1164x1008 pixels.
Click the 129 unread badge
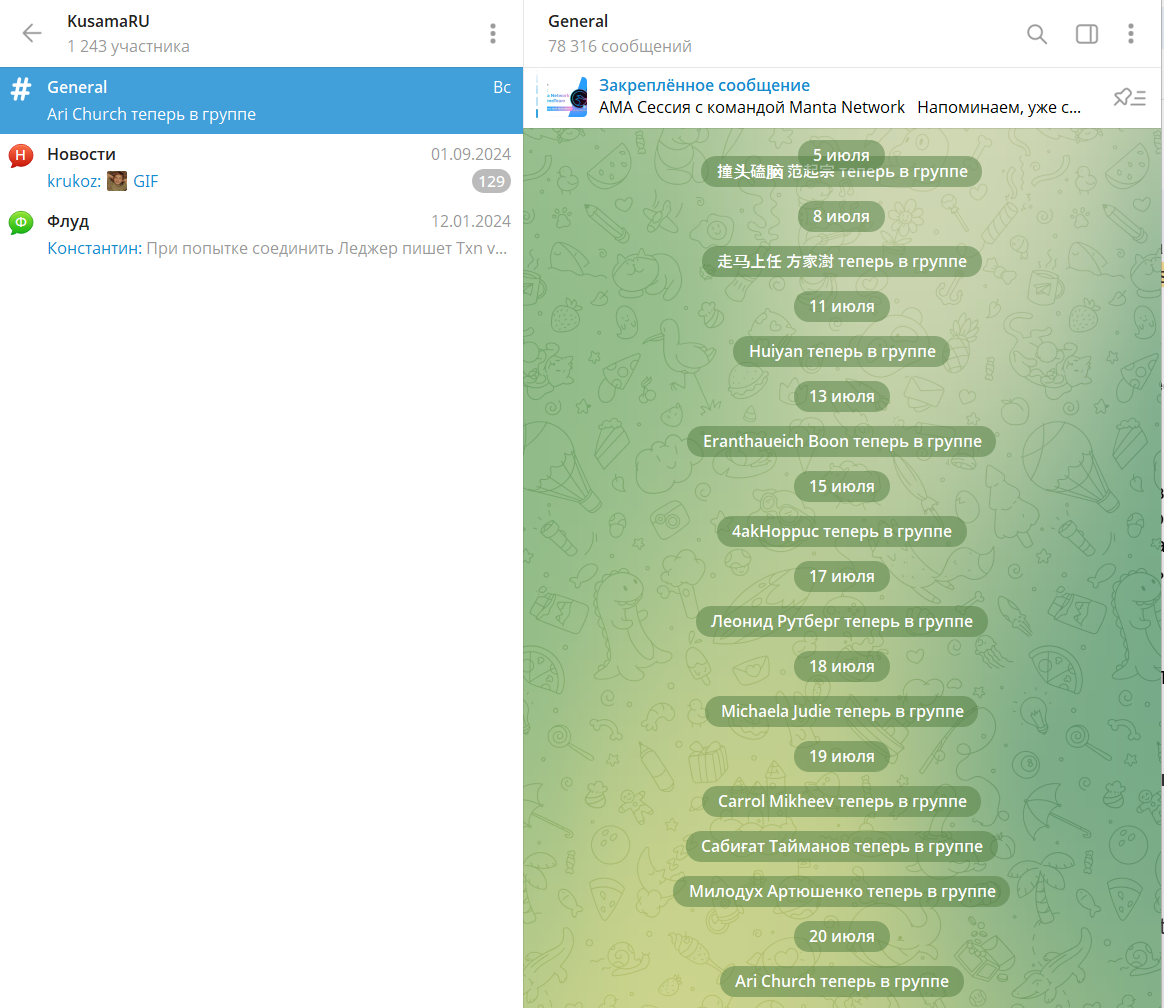[491, 181]
